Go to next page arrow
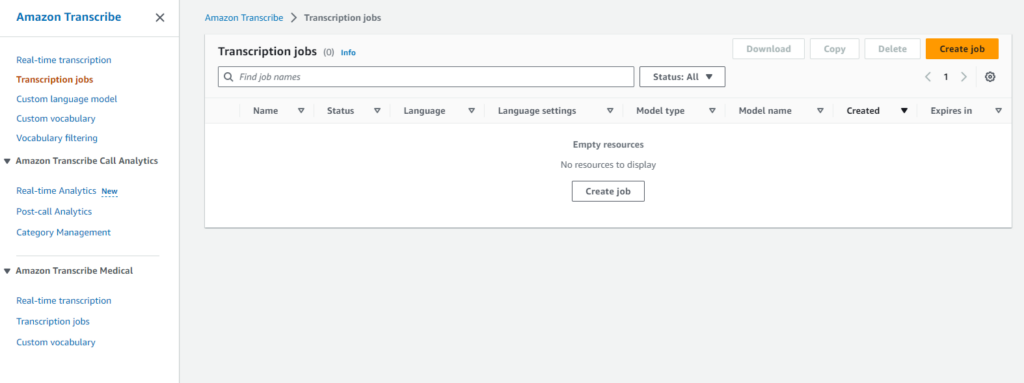 tap(964, 77)
